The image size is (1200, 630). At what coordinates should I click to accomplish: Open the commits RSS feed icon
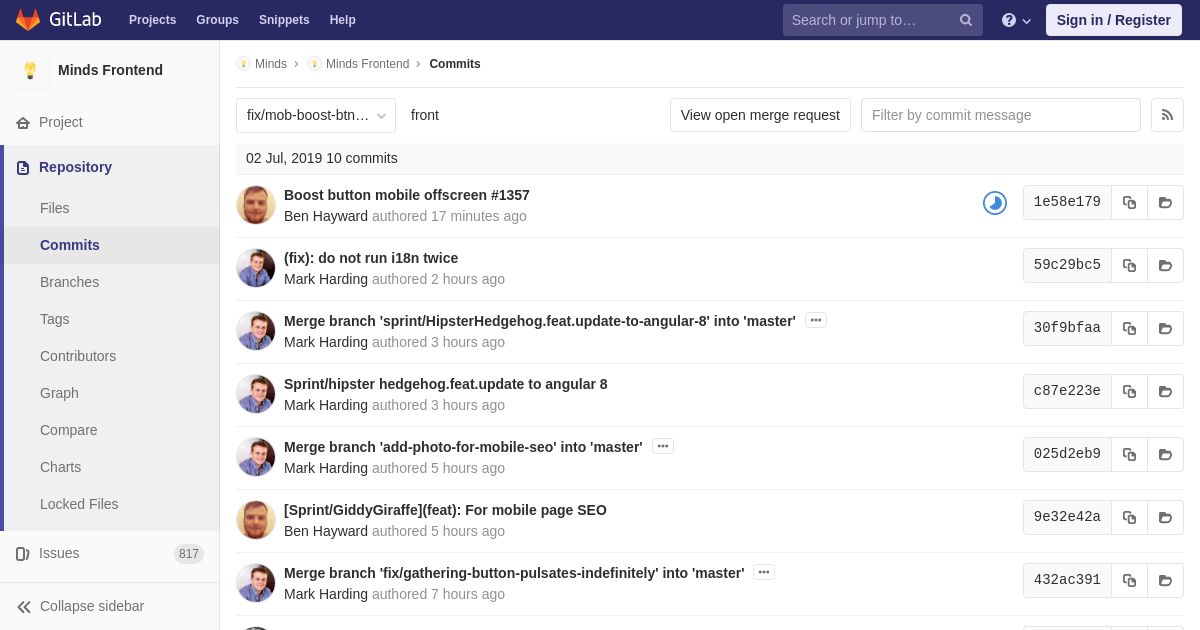point(1167,115)
